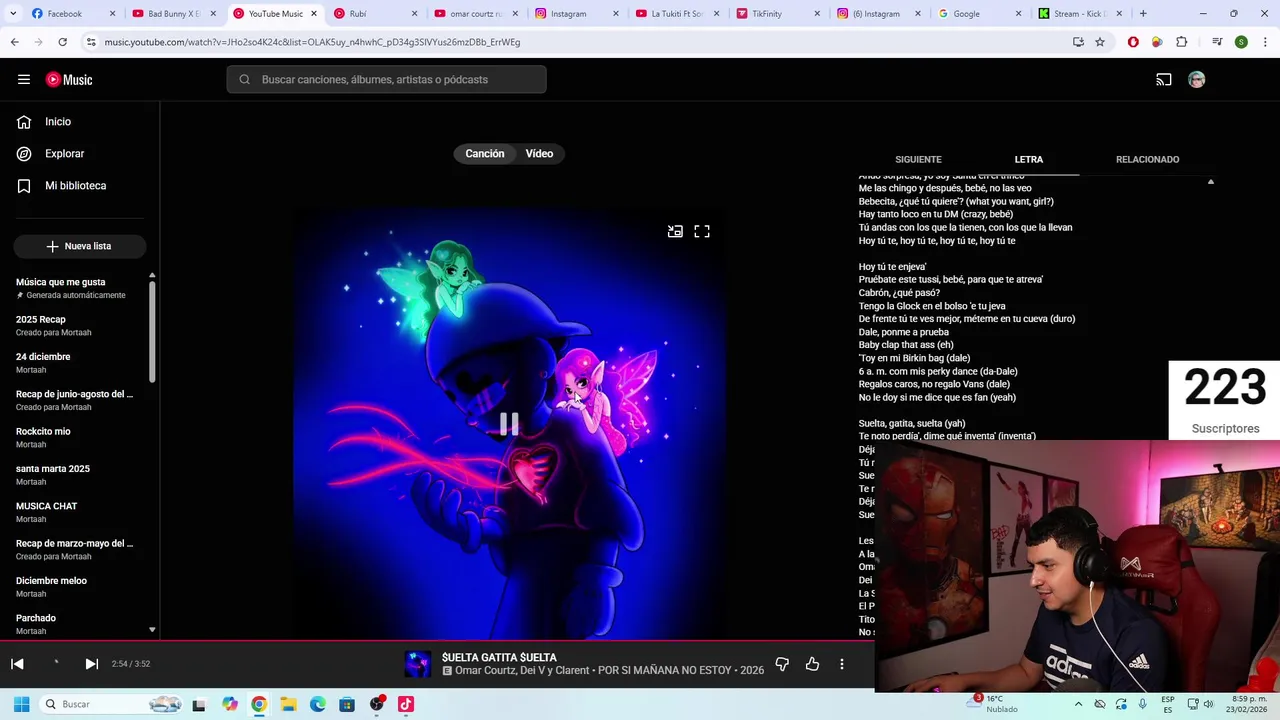
Task: Dislike the current song
Action: click(x=782, y=664)
